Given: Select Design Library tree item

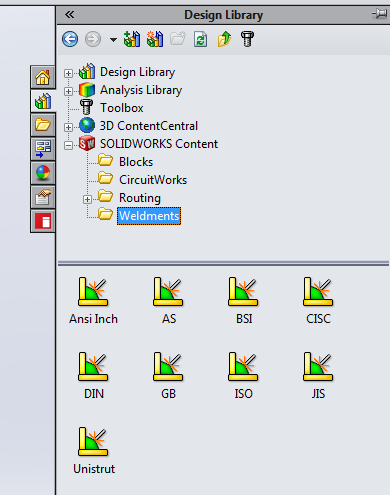Looking at the screenshot, I should point(137,72).
